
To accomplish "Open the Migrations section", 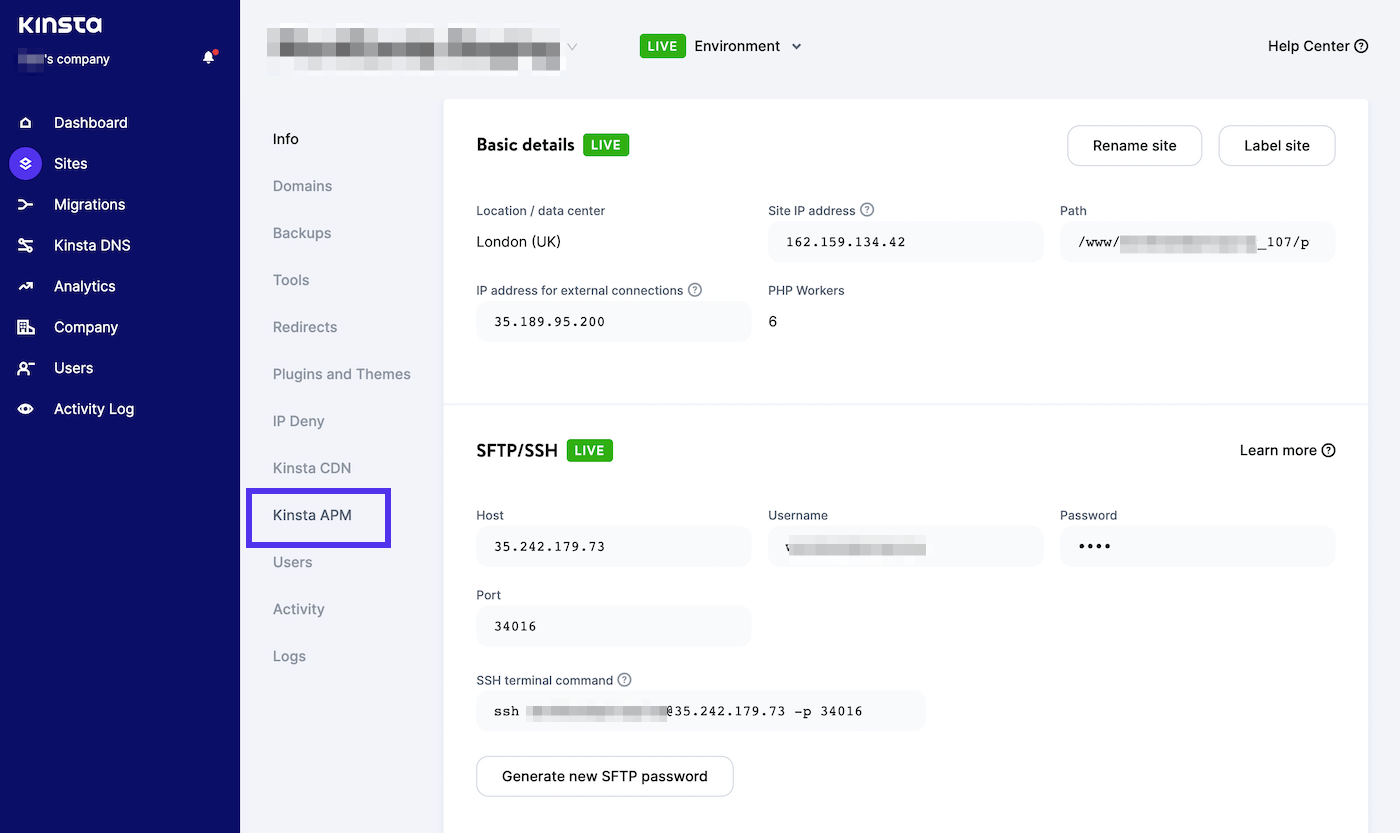I will pyautogui.click(x=89, y=204).
